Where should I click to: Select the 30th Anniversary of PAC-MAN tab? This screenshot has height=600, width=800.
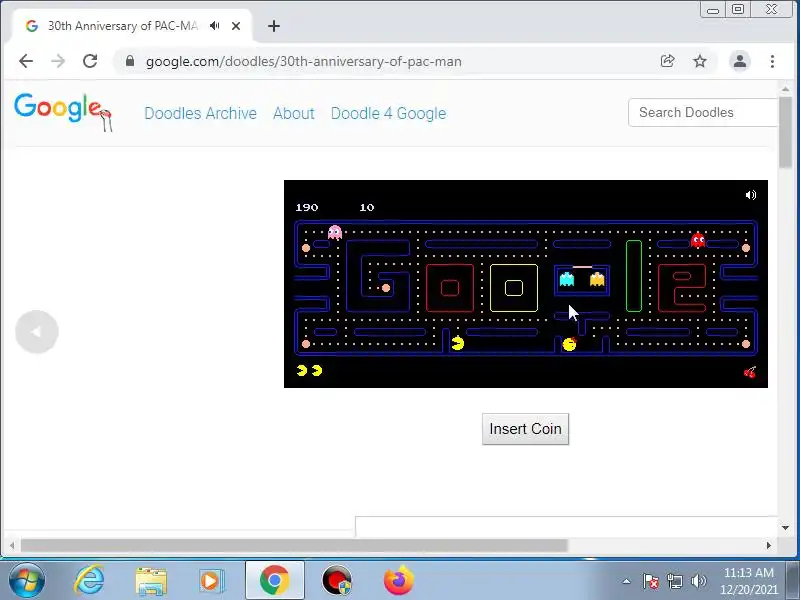122,26
